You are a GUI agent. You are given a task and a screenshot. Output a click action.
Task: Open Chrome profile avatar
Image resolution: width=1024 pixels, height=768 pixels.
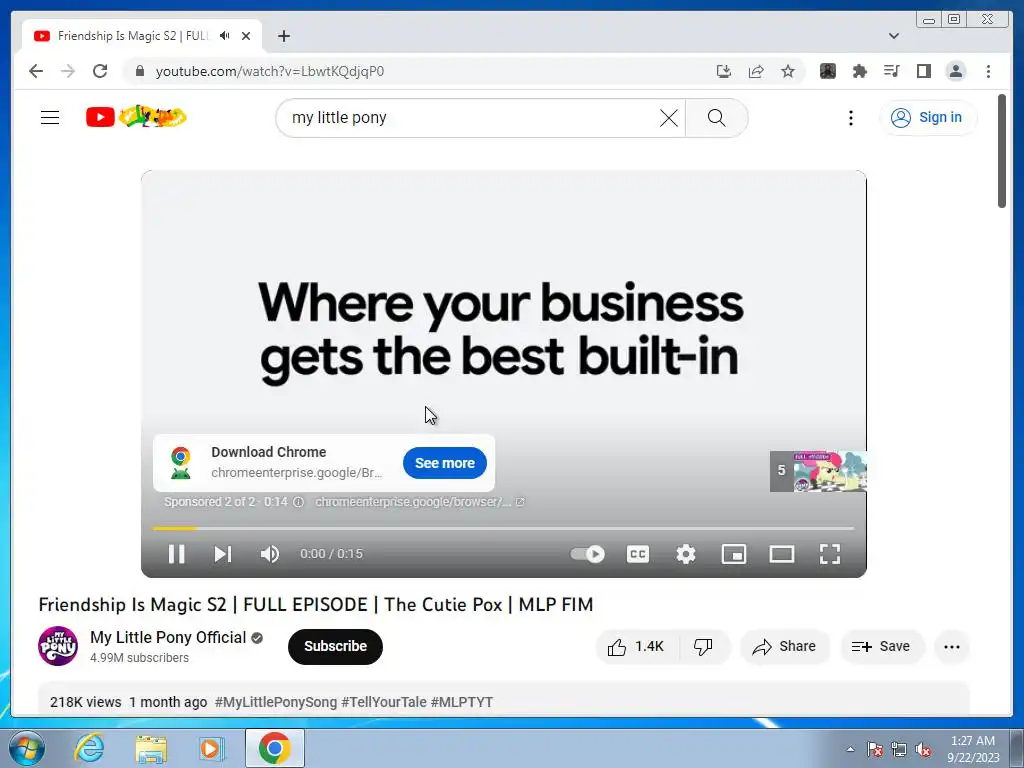[955, 71]
